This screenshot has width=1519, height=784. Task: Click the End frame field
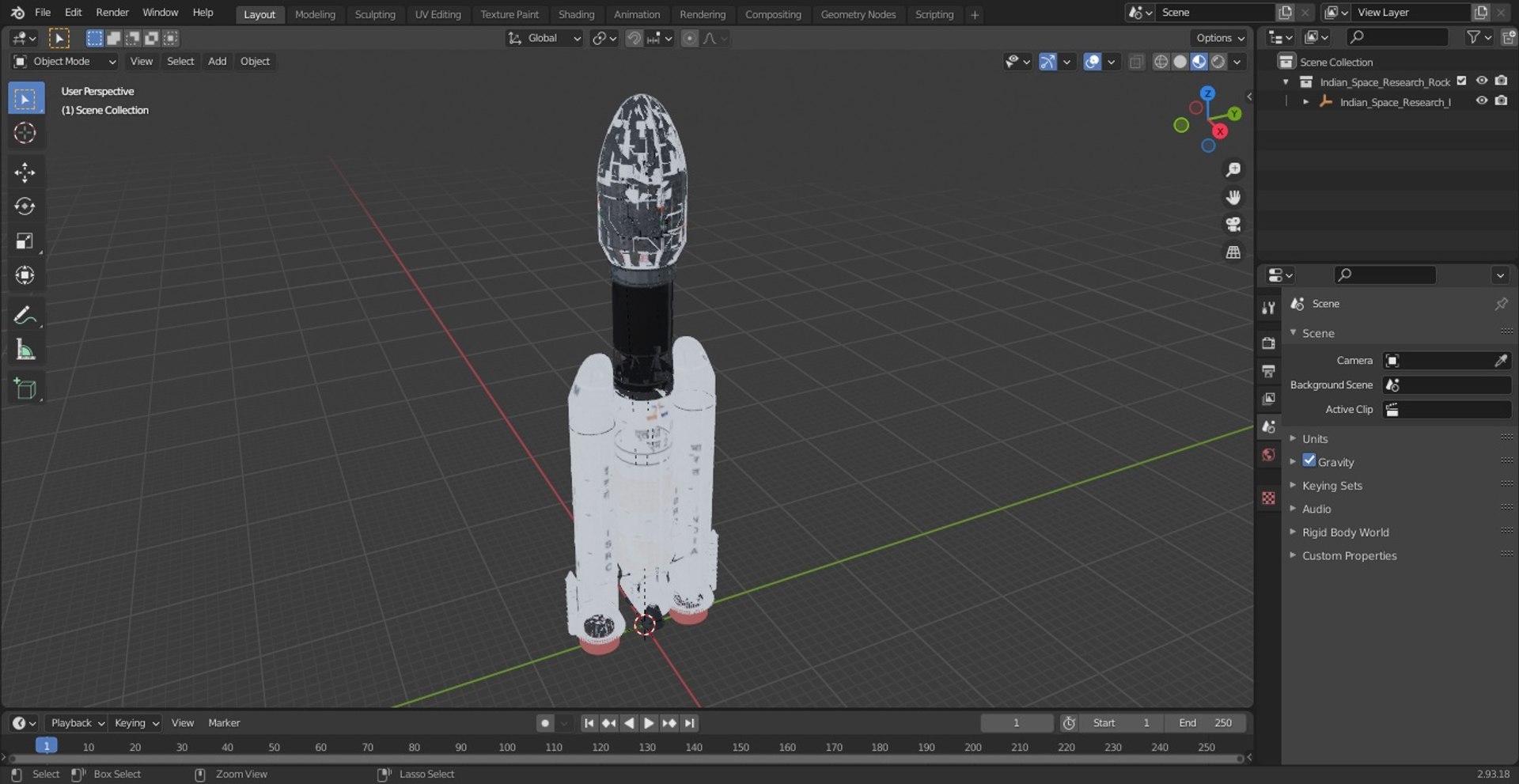pyautogui.click(x=1205, y=723)
